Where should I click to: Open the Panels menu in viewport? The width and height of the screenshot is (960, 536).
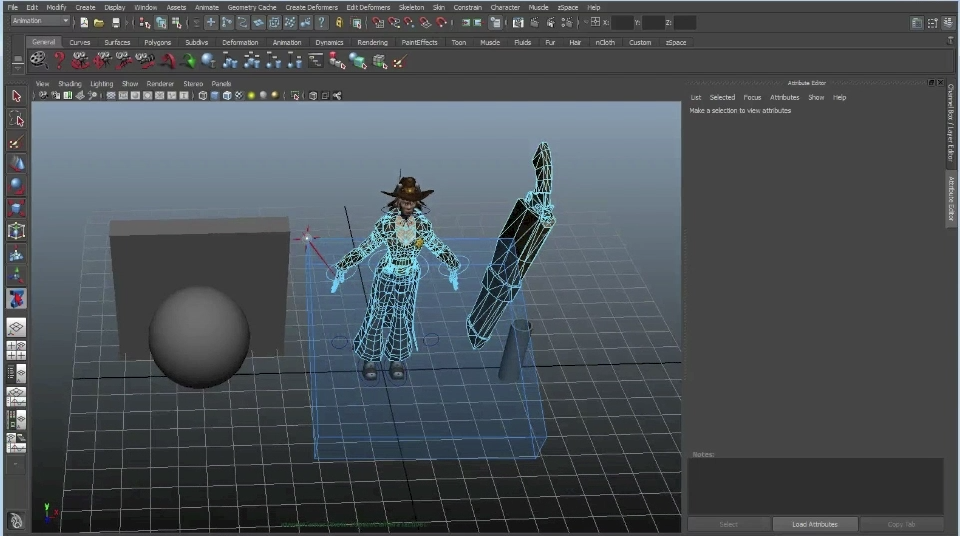click(x=221, y=83)
